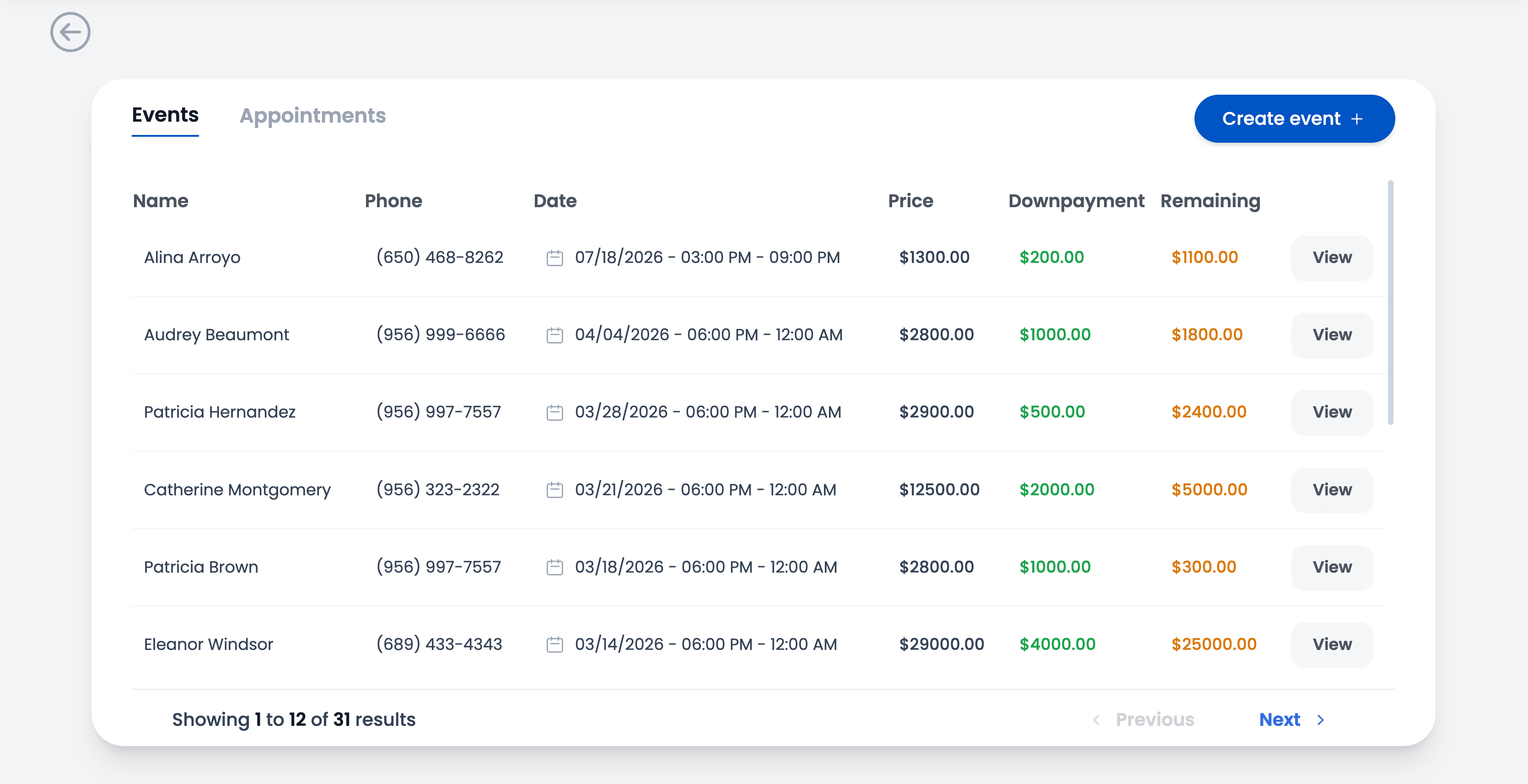
Task: Select the Events tab
Action: coord(165,115)
